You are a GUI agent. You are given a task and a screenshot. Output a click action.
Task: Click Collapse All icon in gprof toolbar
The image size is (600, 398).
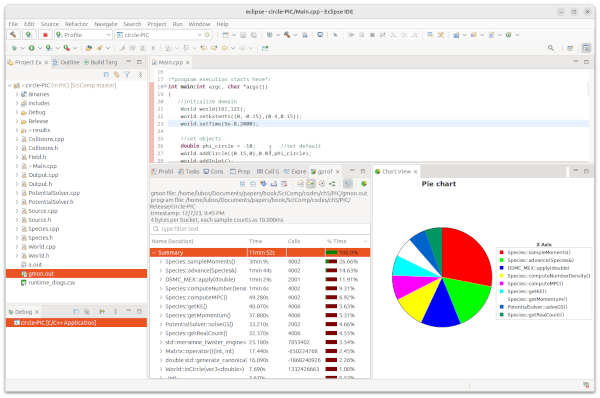coord(253,184)
